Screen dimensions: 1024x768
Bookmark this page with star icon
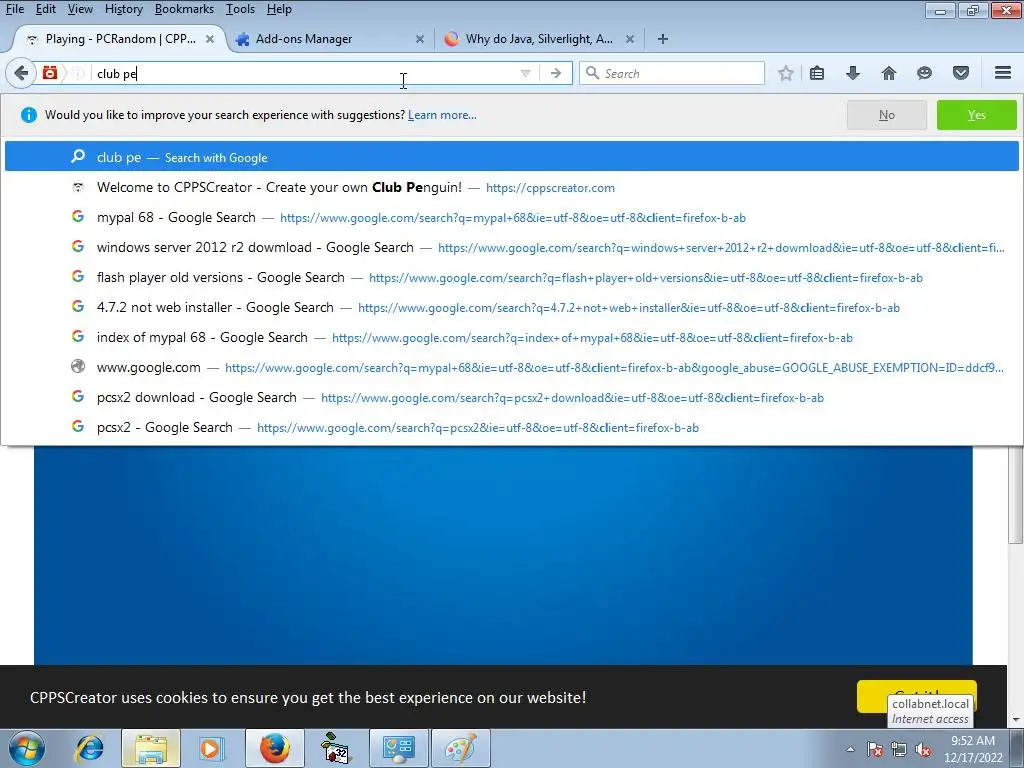786,73
